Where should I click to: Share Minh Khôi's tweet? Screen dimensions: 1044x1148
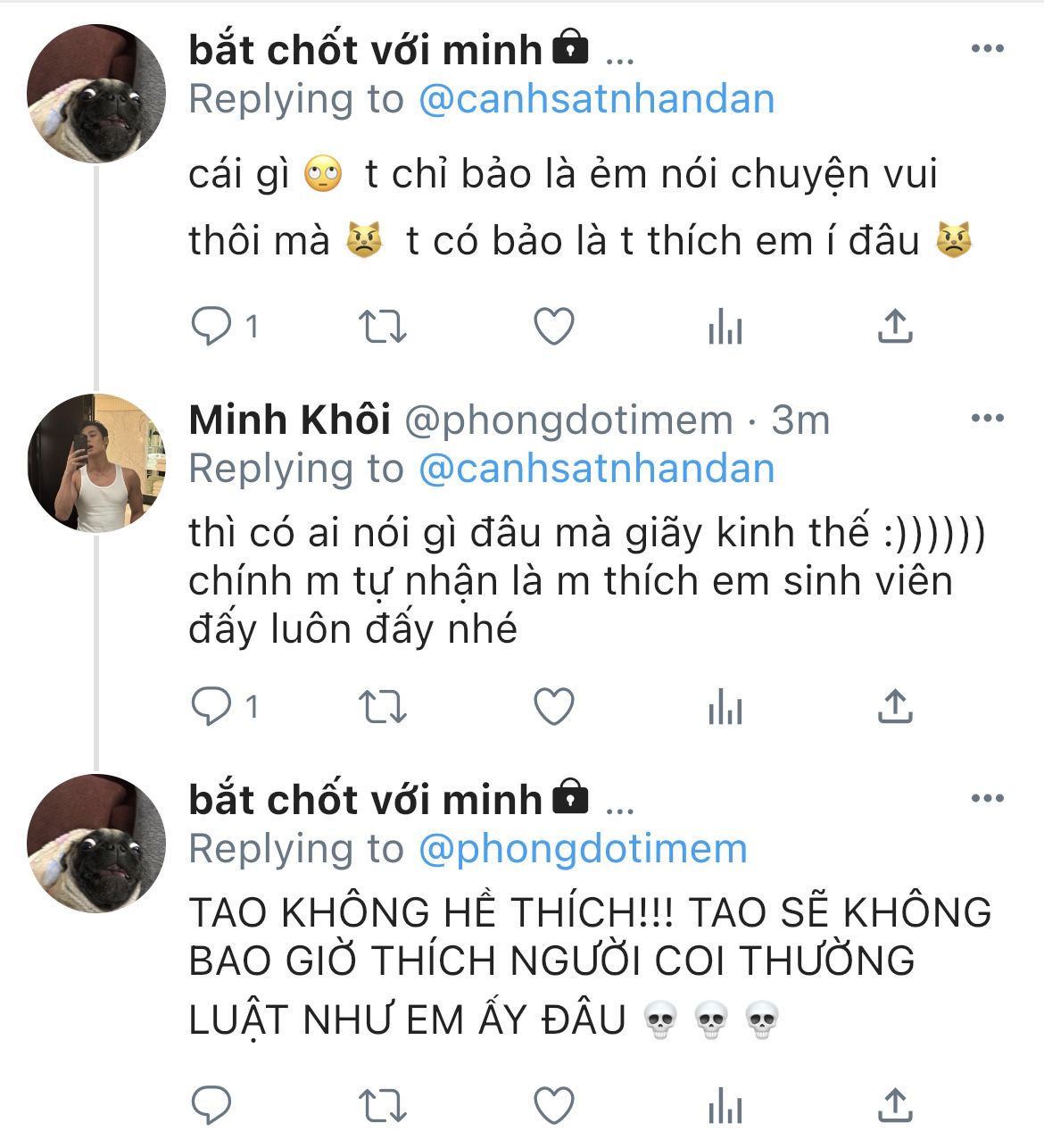coord(894,708)
